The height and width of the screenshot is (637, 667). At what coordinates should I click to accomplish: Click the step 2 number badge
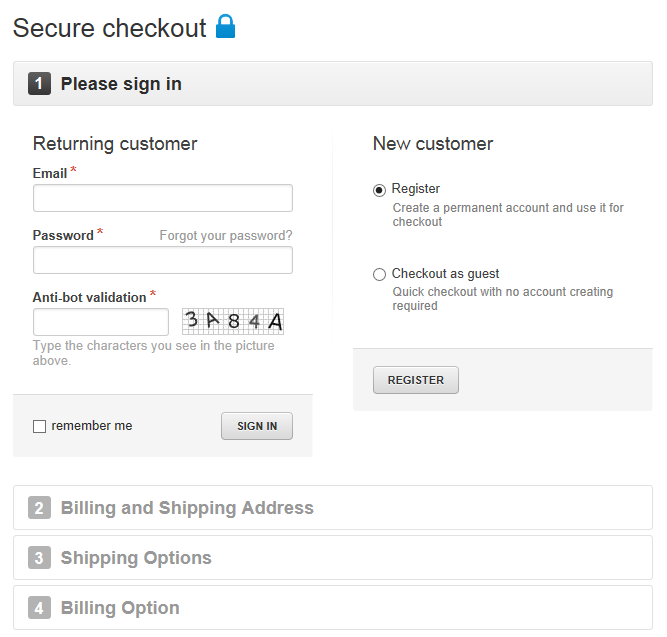39,508
